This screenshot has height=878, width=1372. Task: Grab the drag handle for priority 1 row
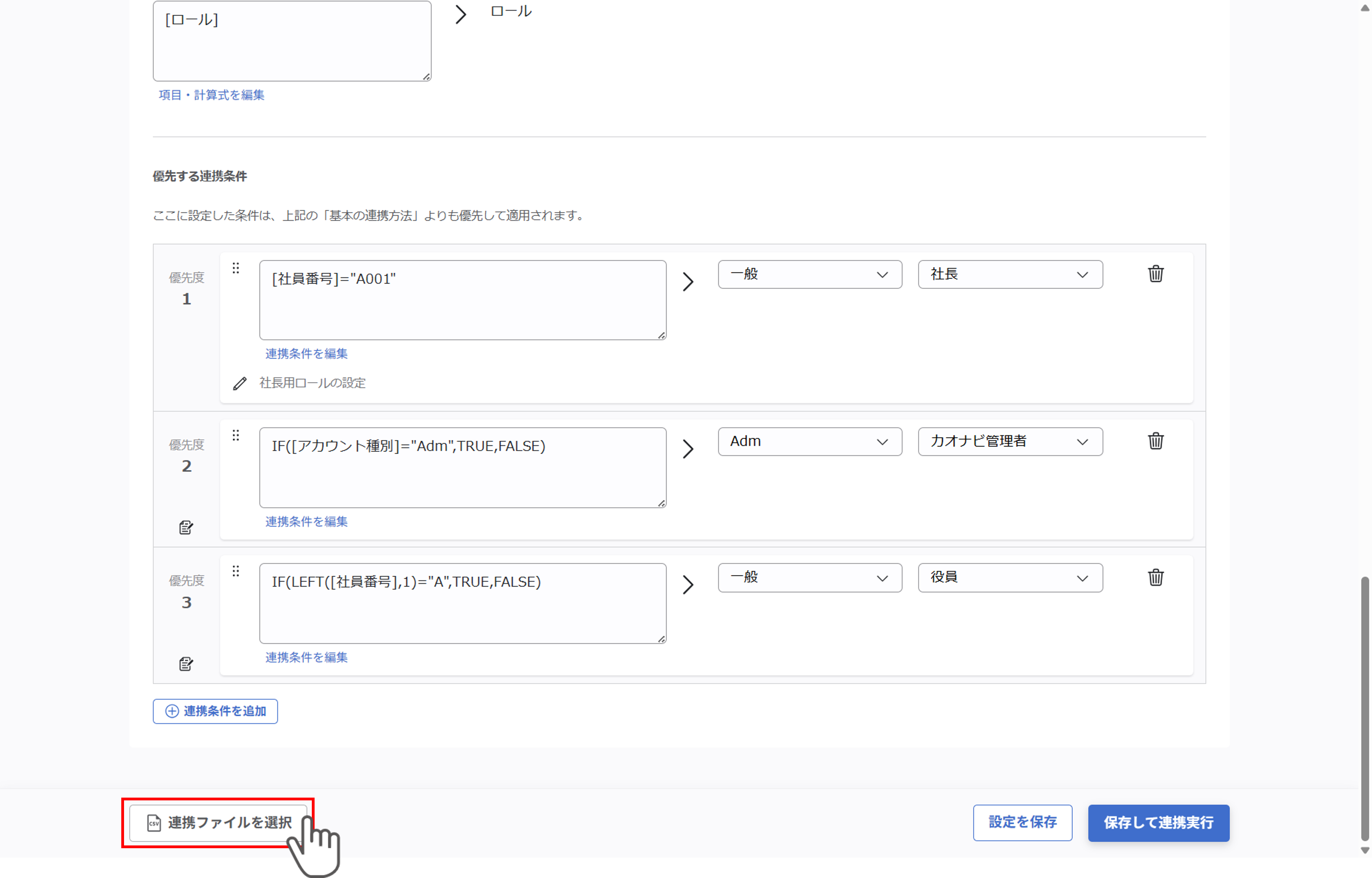click(x=235, y=268)
